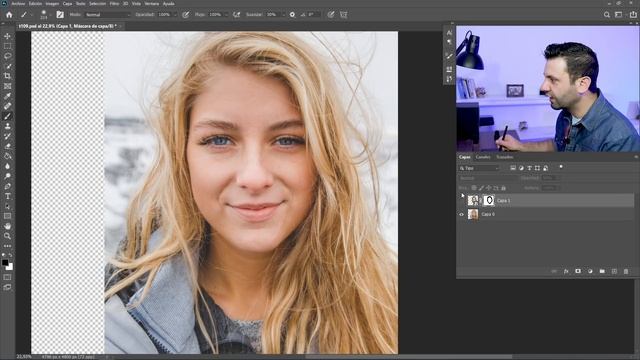This screenshot has height=360, width=640.
Task: Switch foreground and background colors arrow
Action: pos(10,255)
